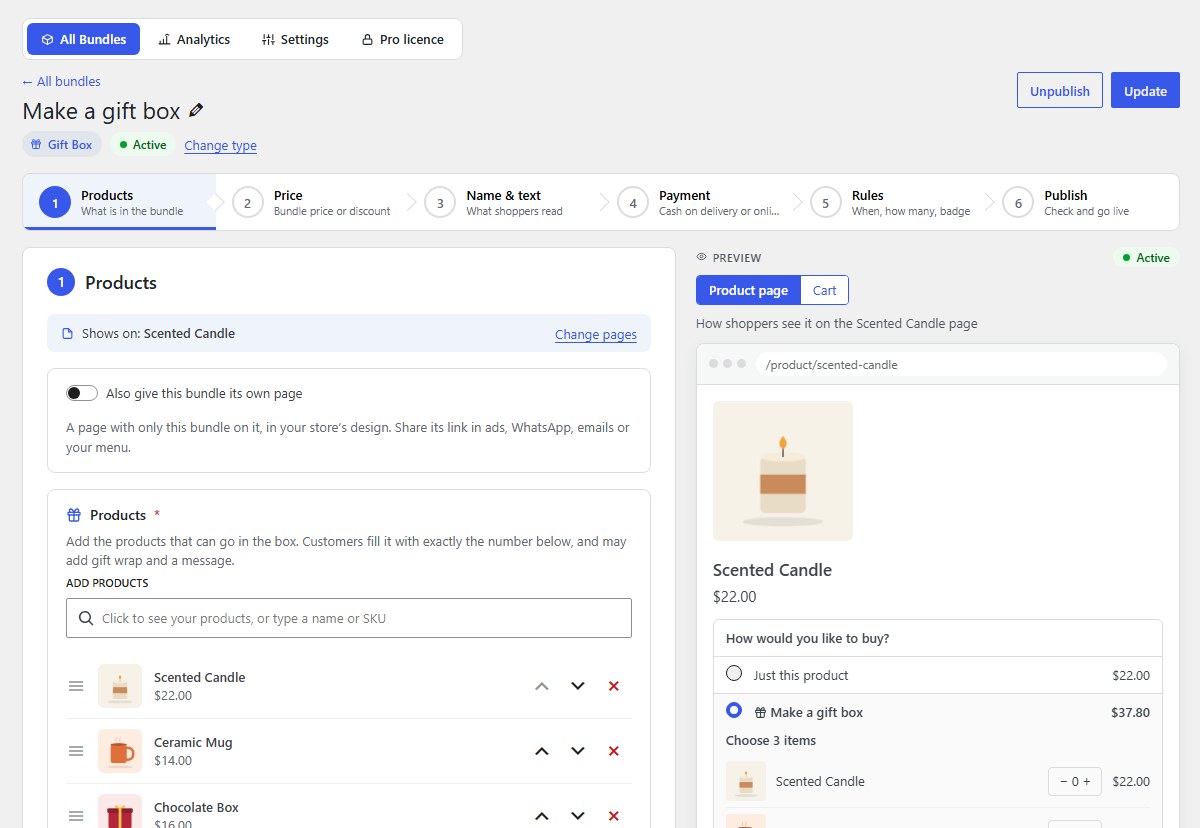This screenshot has width=1200, height=828.
Task: Select 'Make a gift box' radio option
Action: (734, 711)
